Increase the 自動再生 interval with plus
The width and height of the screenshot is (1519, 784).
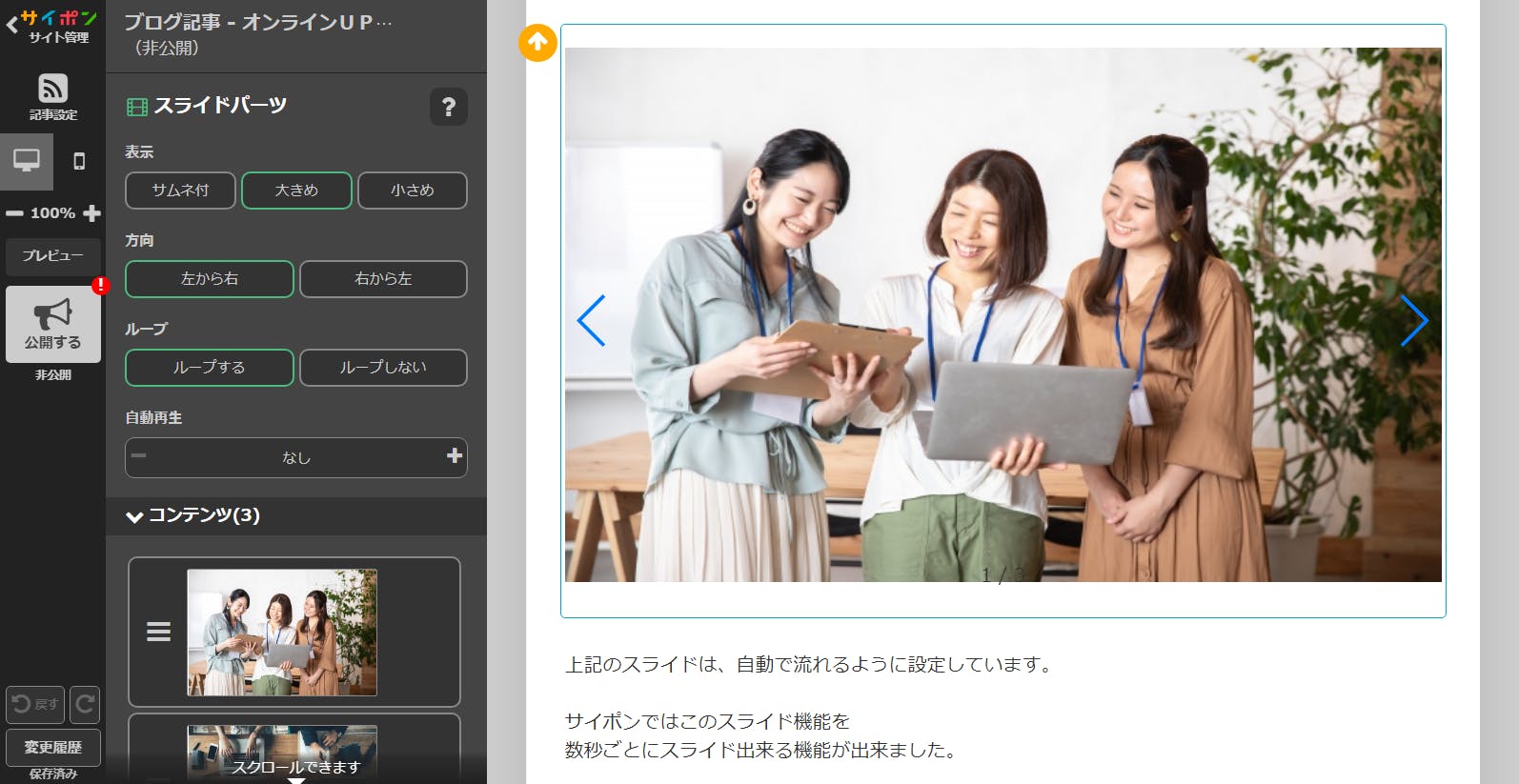pyautogui.click(x=455, y=456)
